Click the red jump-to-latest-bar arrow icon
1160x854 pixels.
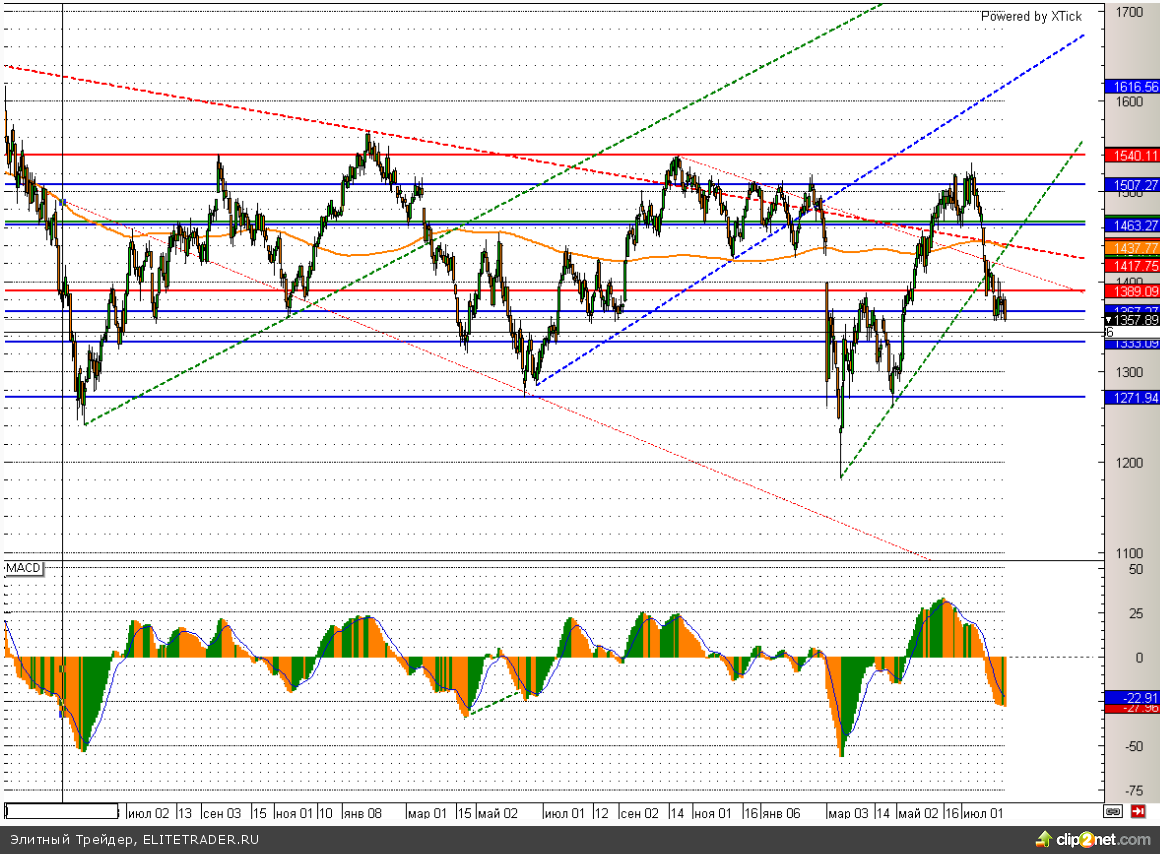pos(1138,812)
